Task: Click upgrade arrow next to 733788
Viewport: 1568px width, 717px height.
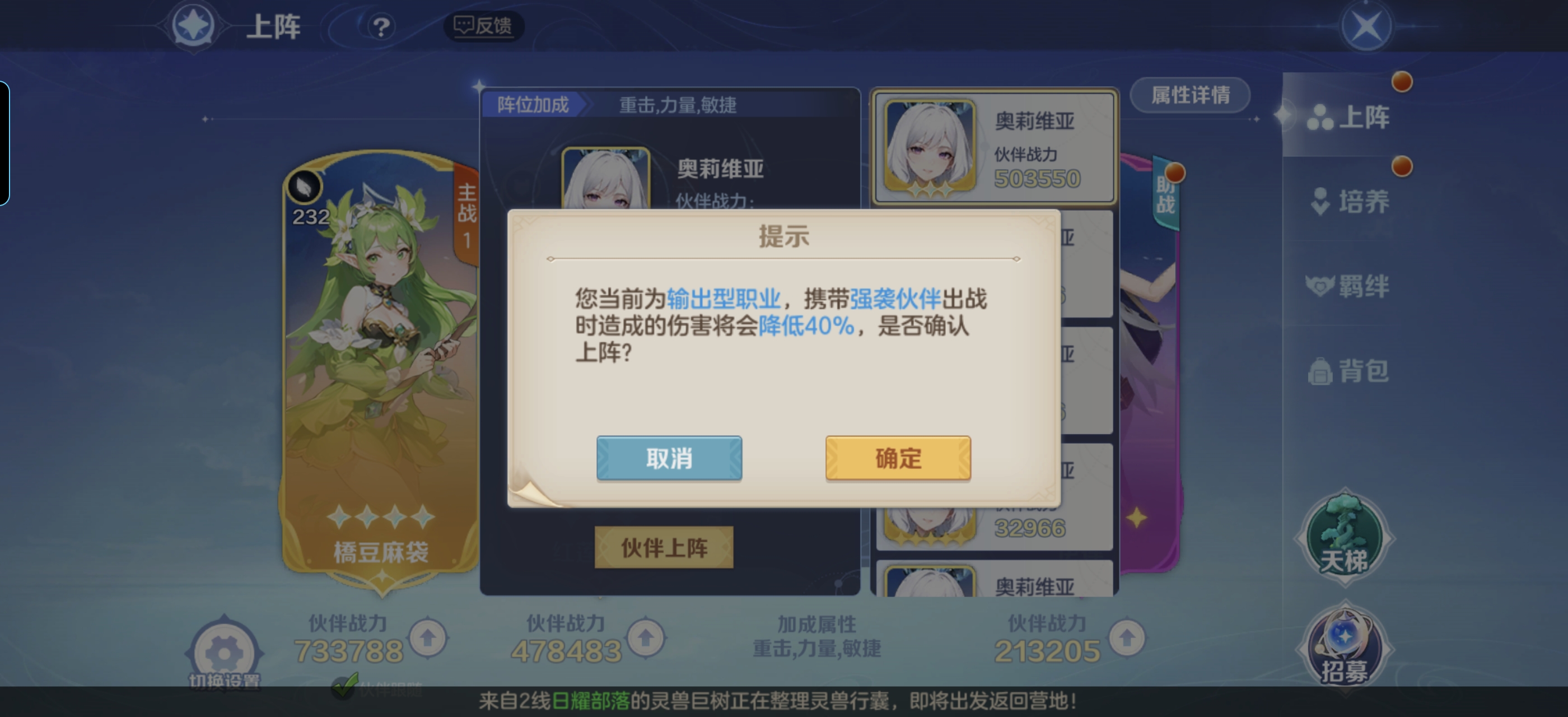Action: (x=428, y=639)
